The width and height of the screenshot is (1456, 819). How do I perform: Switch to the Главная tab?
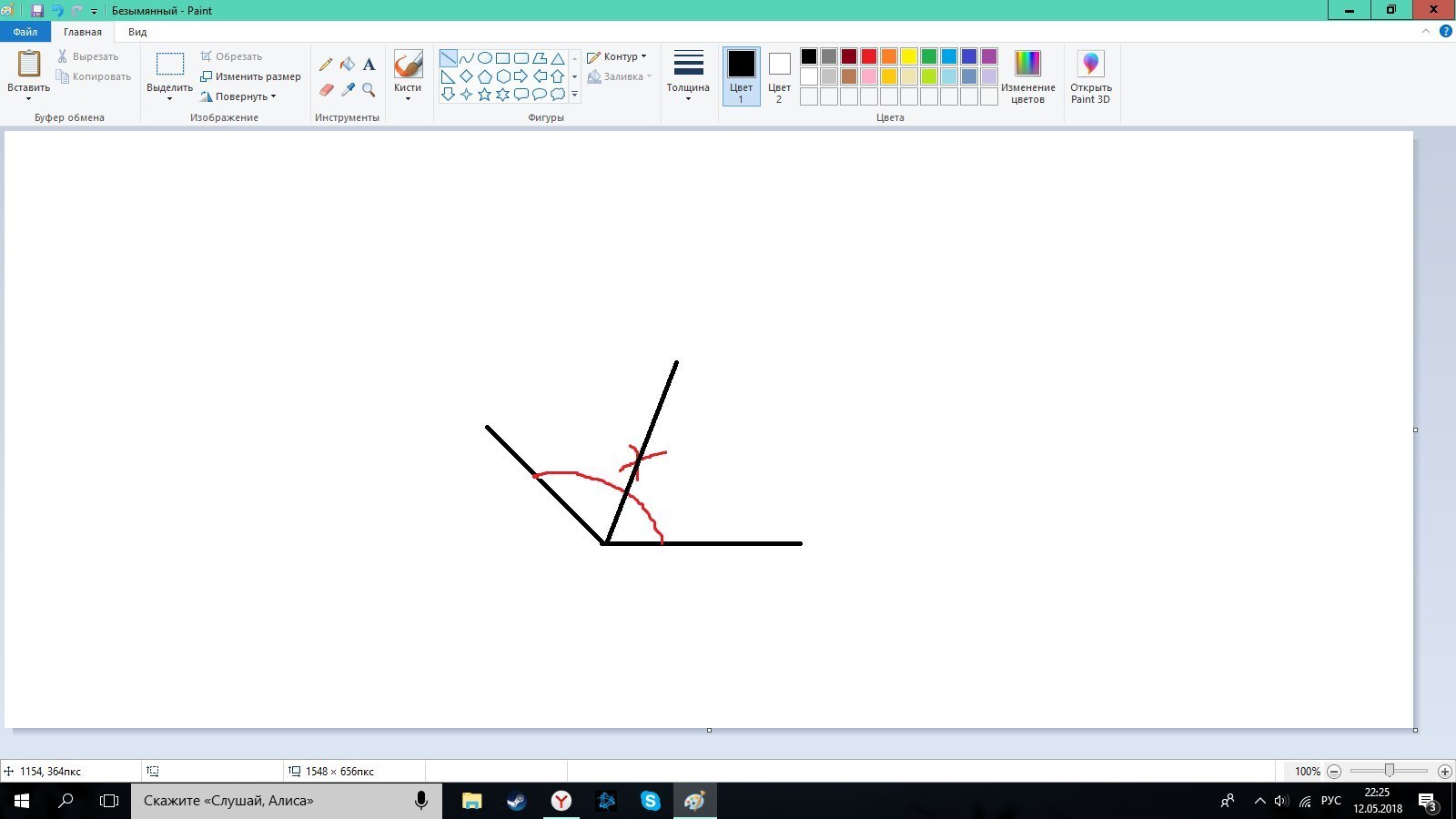(x=83, y=32)
